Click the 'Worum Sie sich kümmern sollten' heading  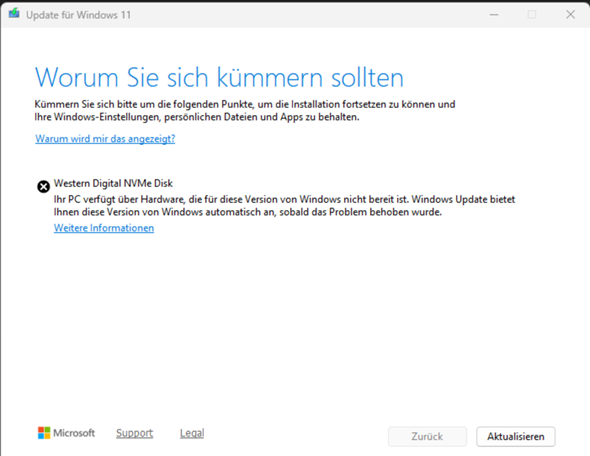(x=219, y=78)
